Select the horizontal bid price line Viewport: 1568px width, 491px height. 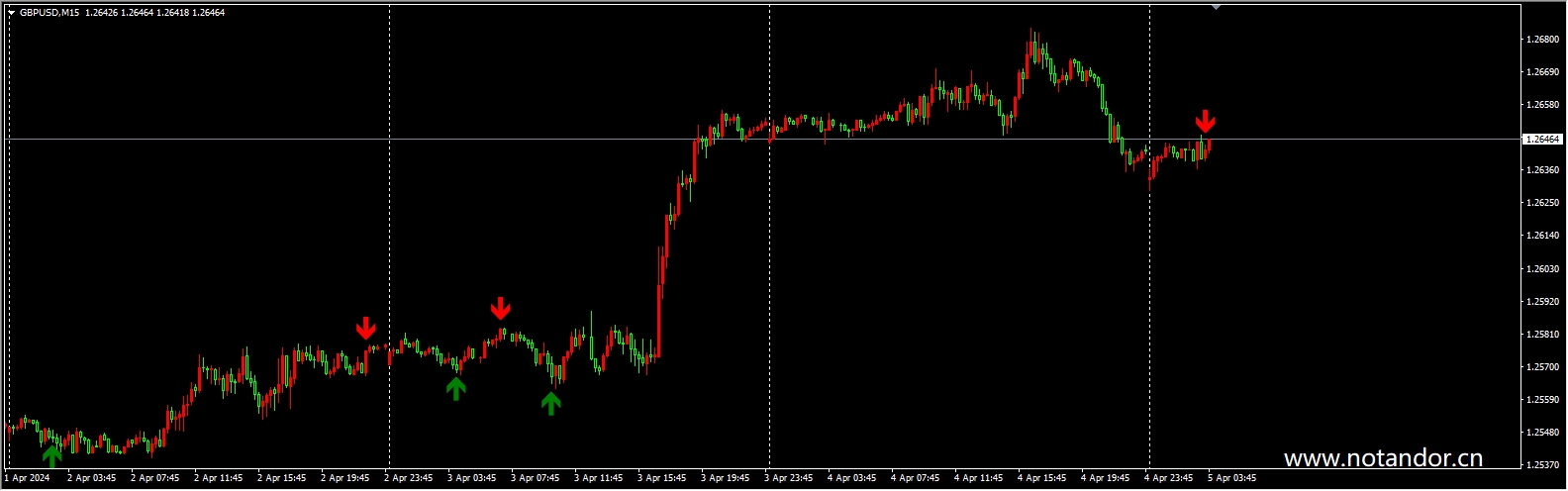point(762,140)
